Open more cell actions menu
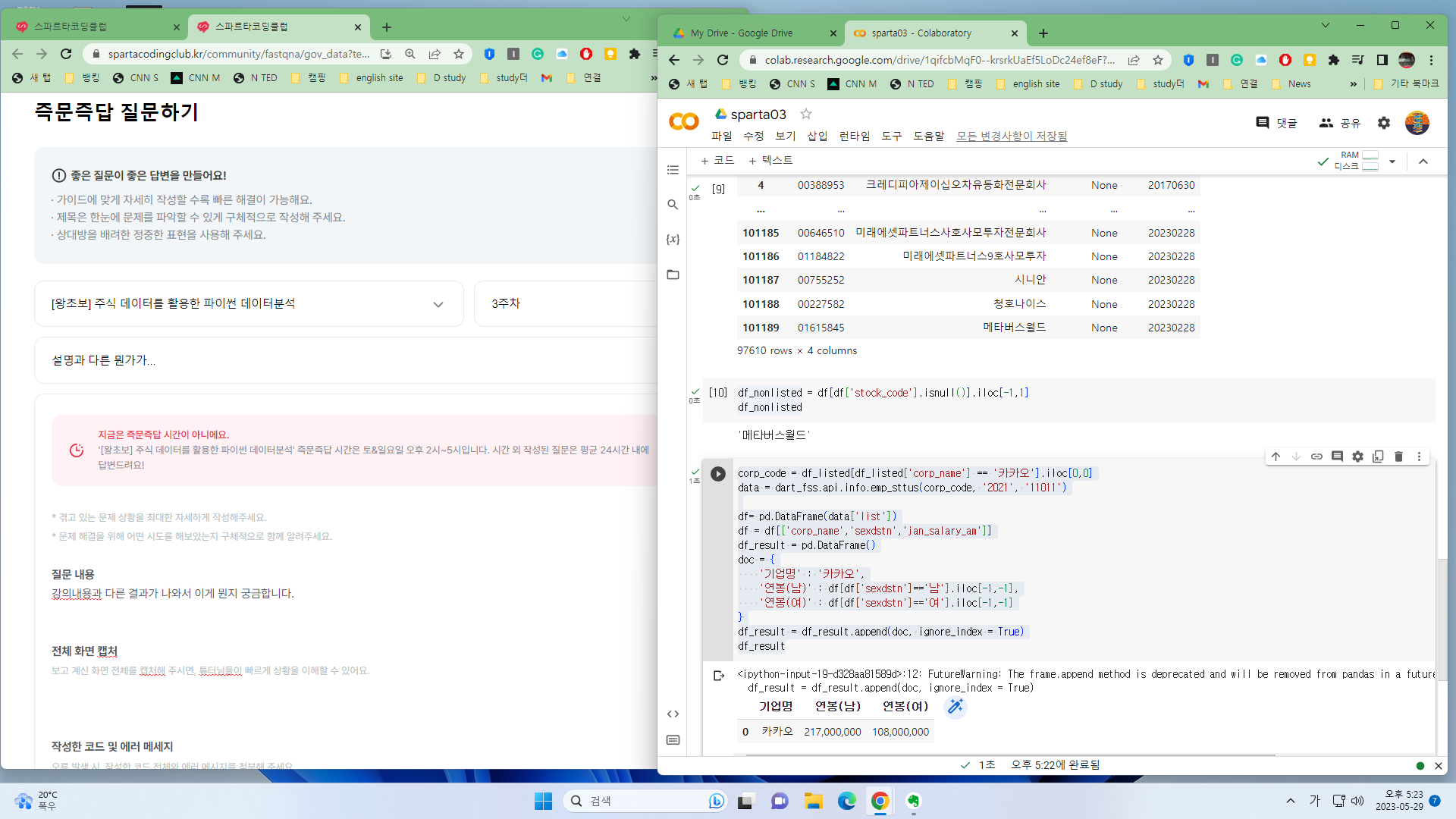 1419,457
